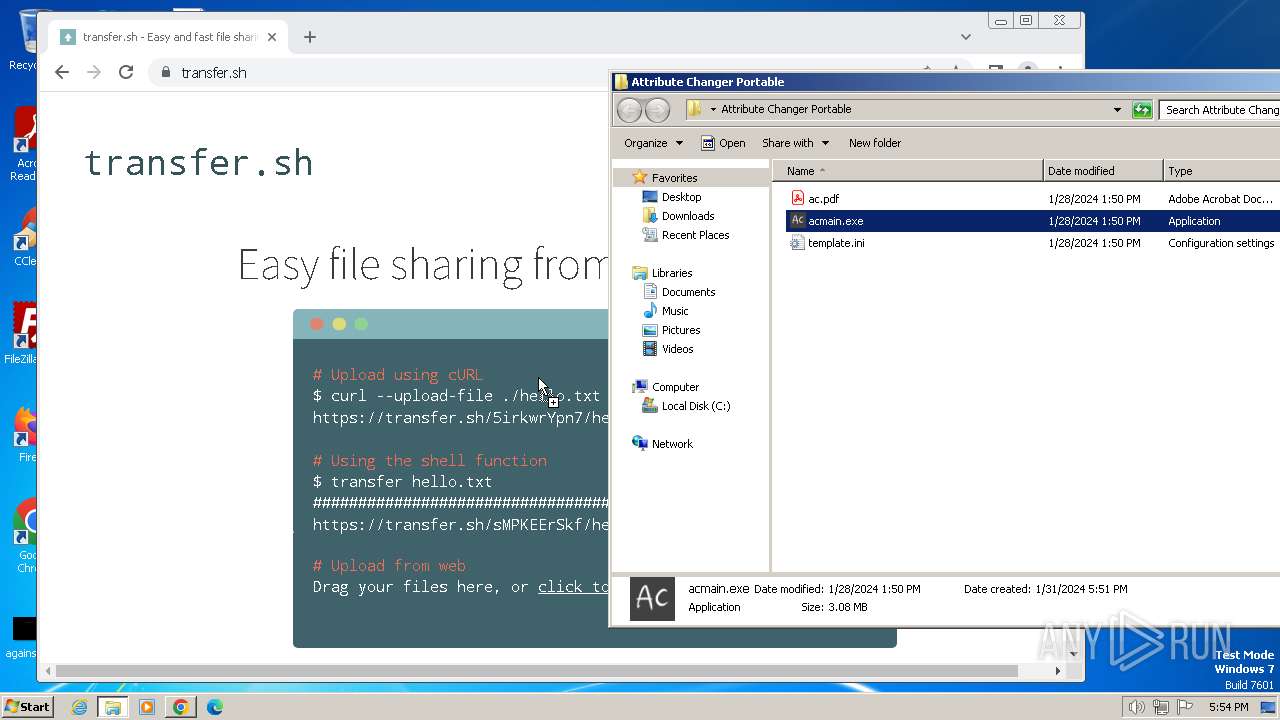Click the volume speaker tray icon
Viewport: 1280px width, 720px height.
[x=1136, y=707]
